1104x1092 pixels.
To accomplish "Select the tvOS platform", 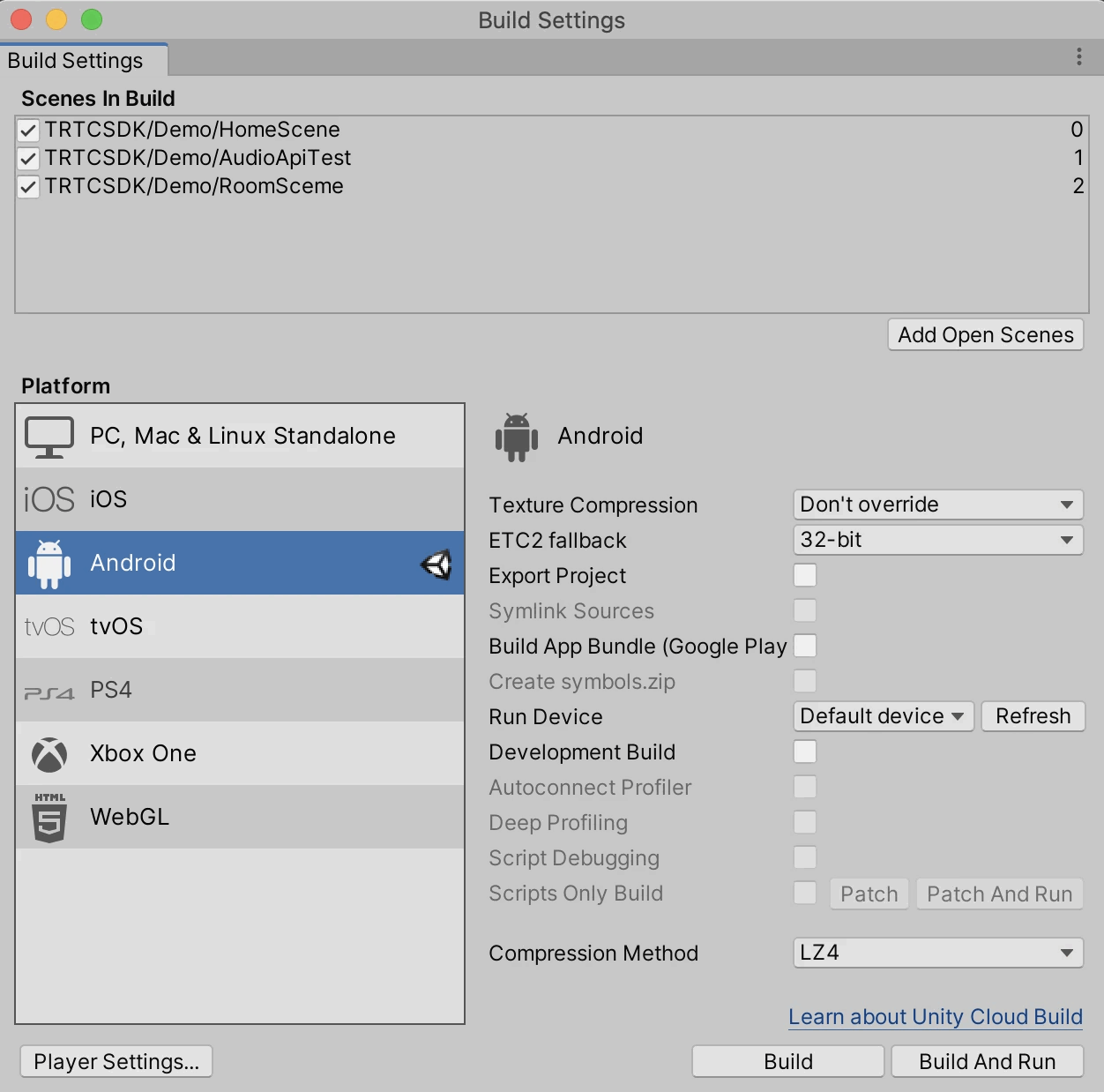I will coord(240,626).
